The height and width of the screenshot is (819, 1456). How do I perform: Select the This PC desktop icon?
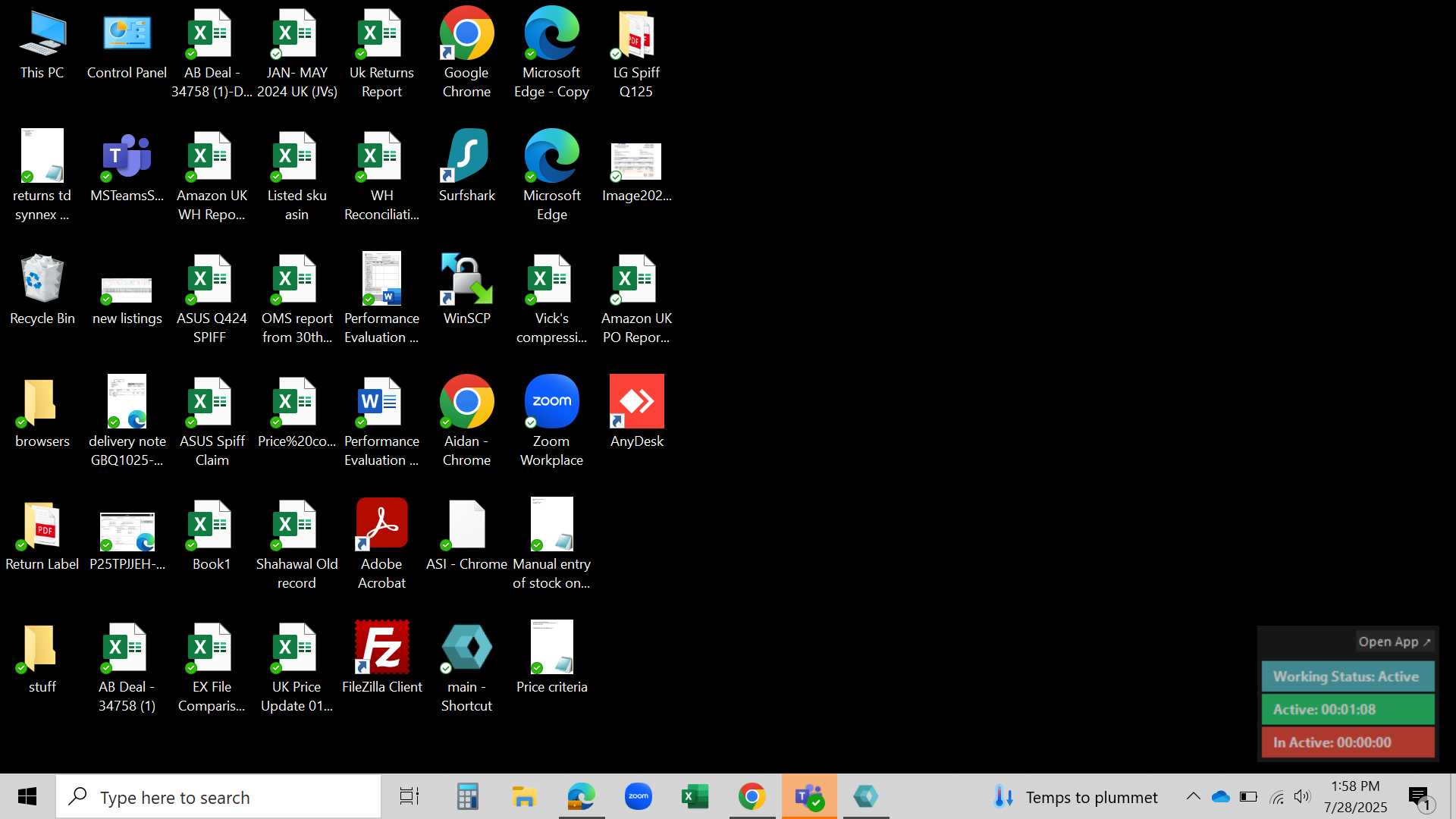(42, 44)
